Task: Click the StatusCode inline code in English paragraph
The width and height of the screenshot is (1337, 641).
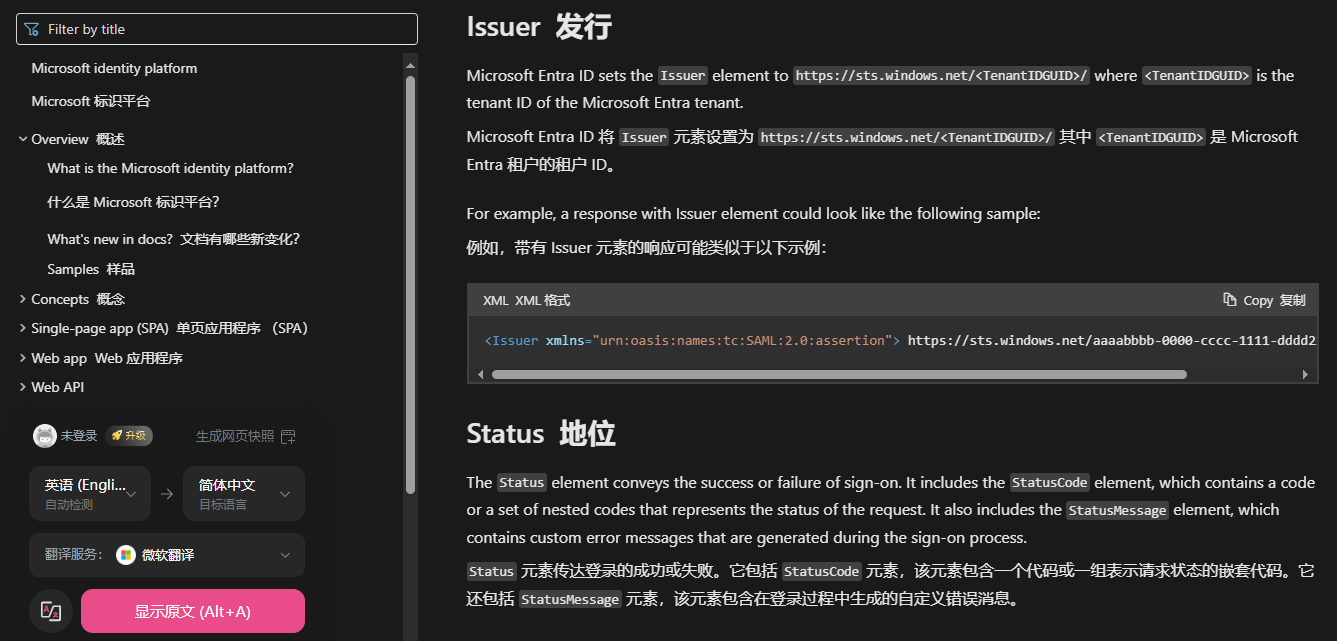Action: [x=1049, y=482]
